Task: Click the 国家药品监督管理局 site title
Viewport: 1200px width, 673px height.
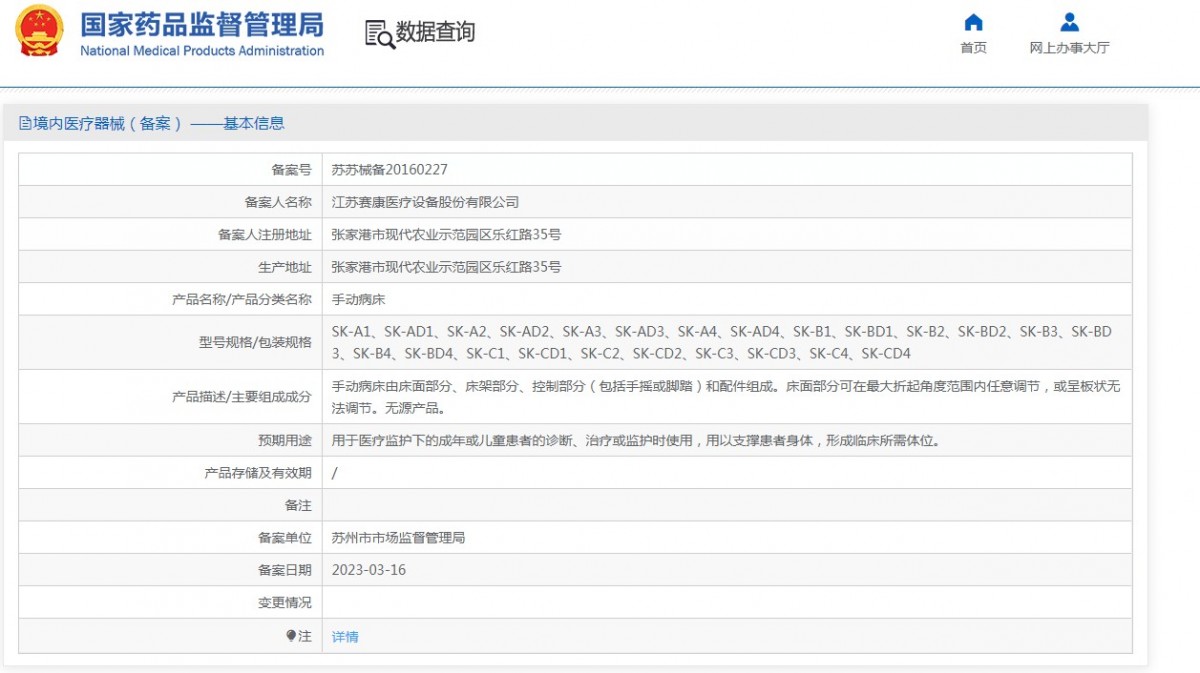Action: click(x=202, y=24)
